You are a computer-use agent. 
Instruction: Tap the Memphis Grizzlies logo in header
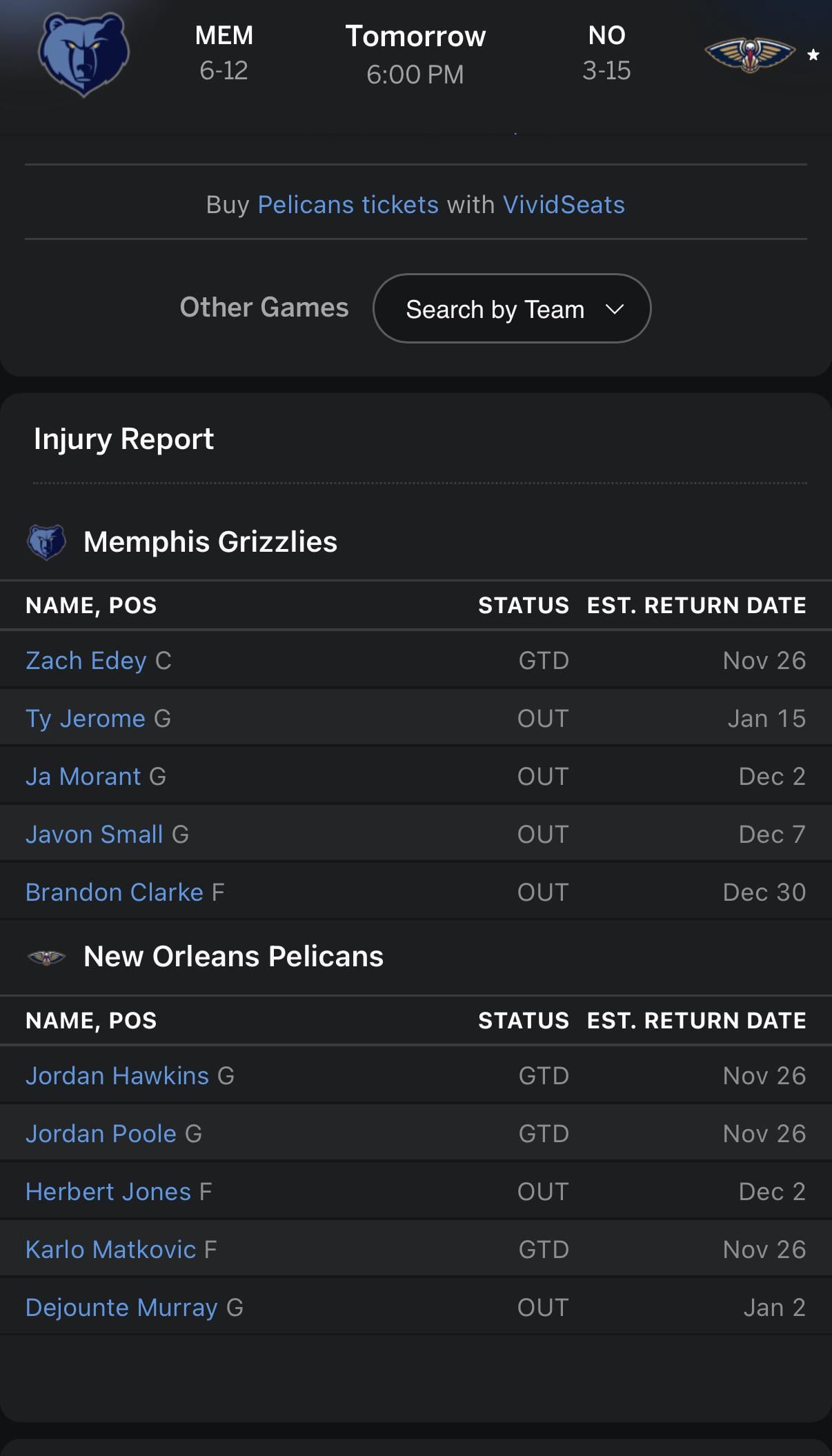83,54
